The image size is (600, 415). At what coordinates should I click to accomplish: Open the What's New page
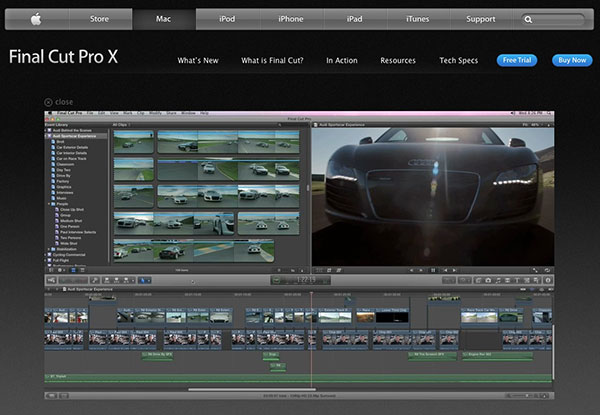[x=198, y=60]
